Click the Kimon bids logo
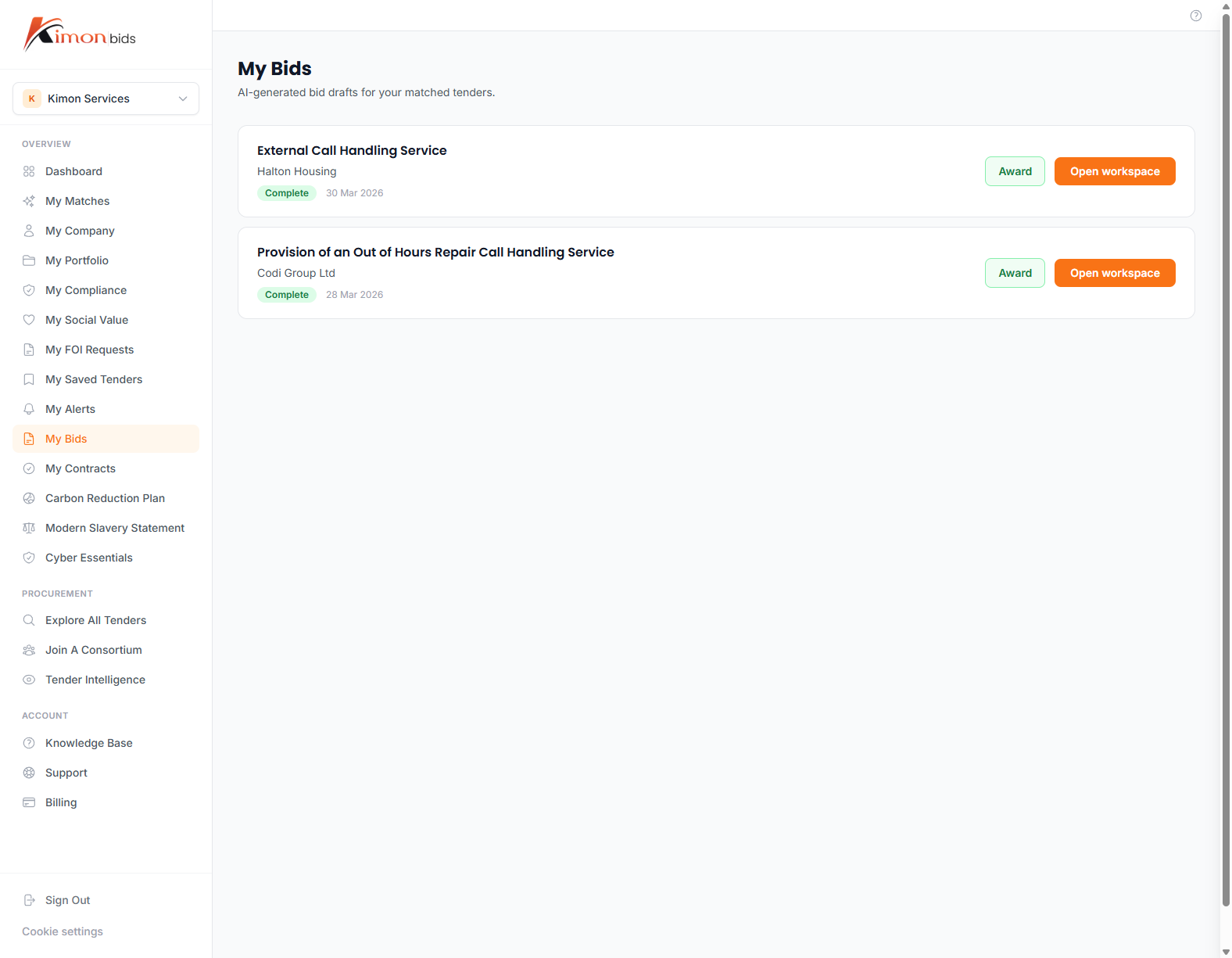This screenshot has width=1232, height=958. coord(80,34)
